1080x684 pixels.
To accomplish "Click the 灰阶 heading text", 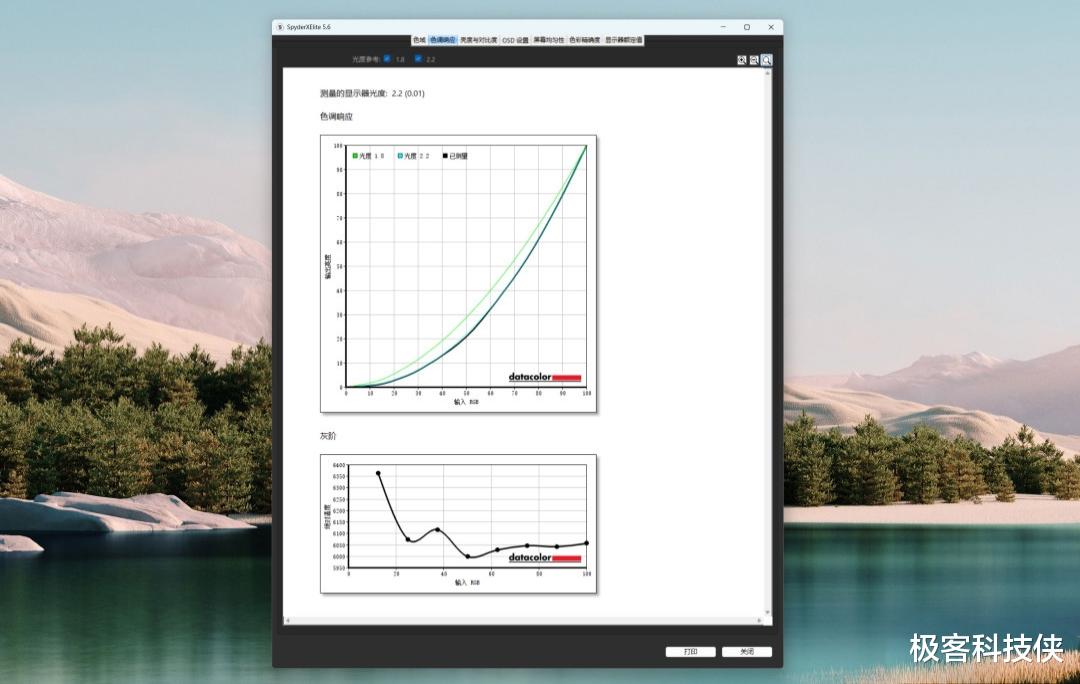I will click(328, 436).
